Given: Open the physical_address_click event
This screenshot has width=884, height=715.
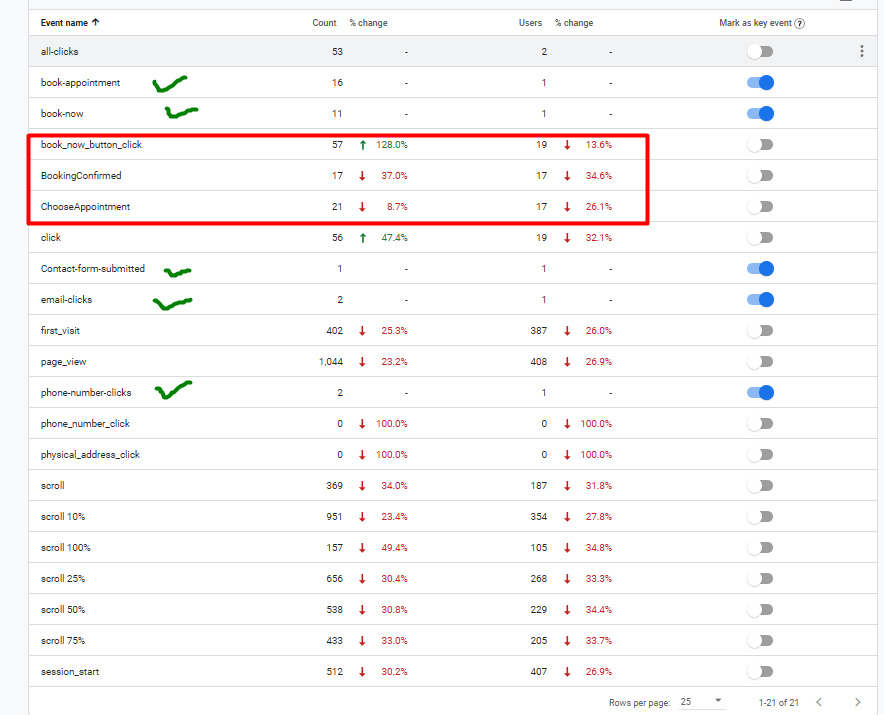Looking at the screenshot, I should click(90, 454).
